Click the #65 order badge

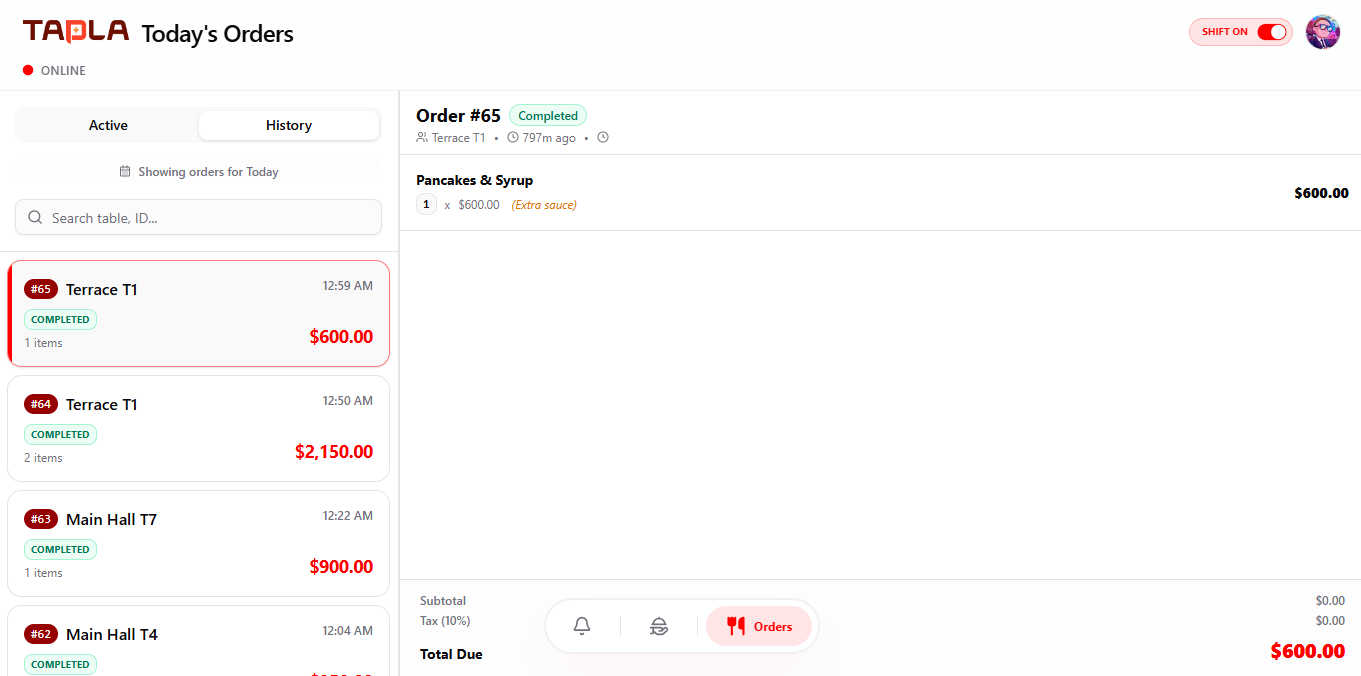[x=41, y=289]
